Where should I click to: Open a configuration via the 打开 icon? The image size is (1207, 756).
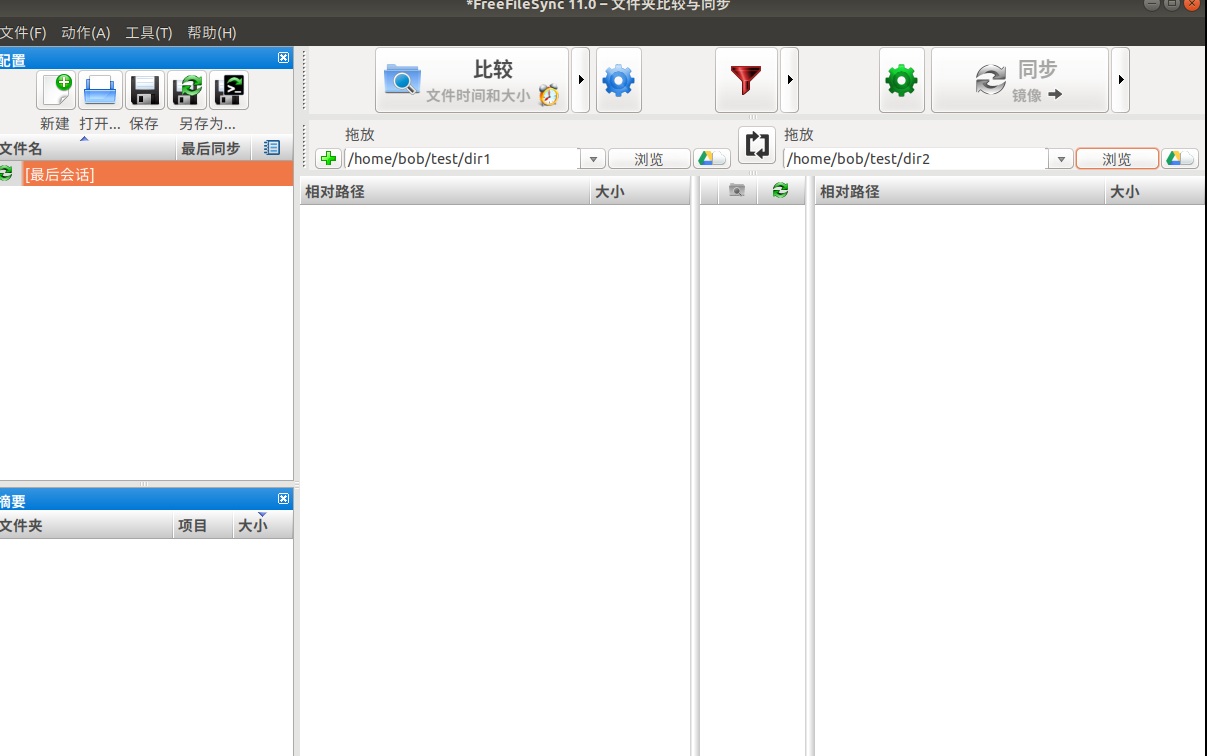[99, 90]
